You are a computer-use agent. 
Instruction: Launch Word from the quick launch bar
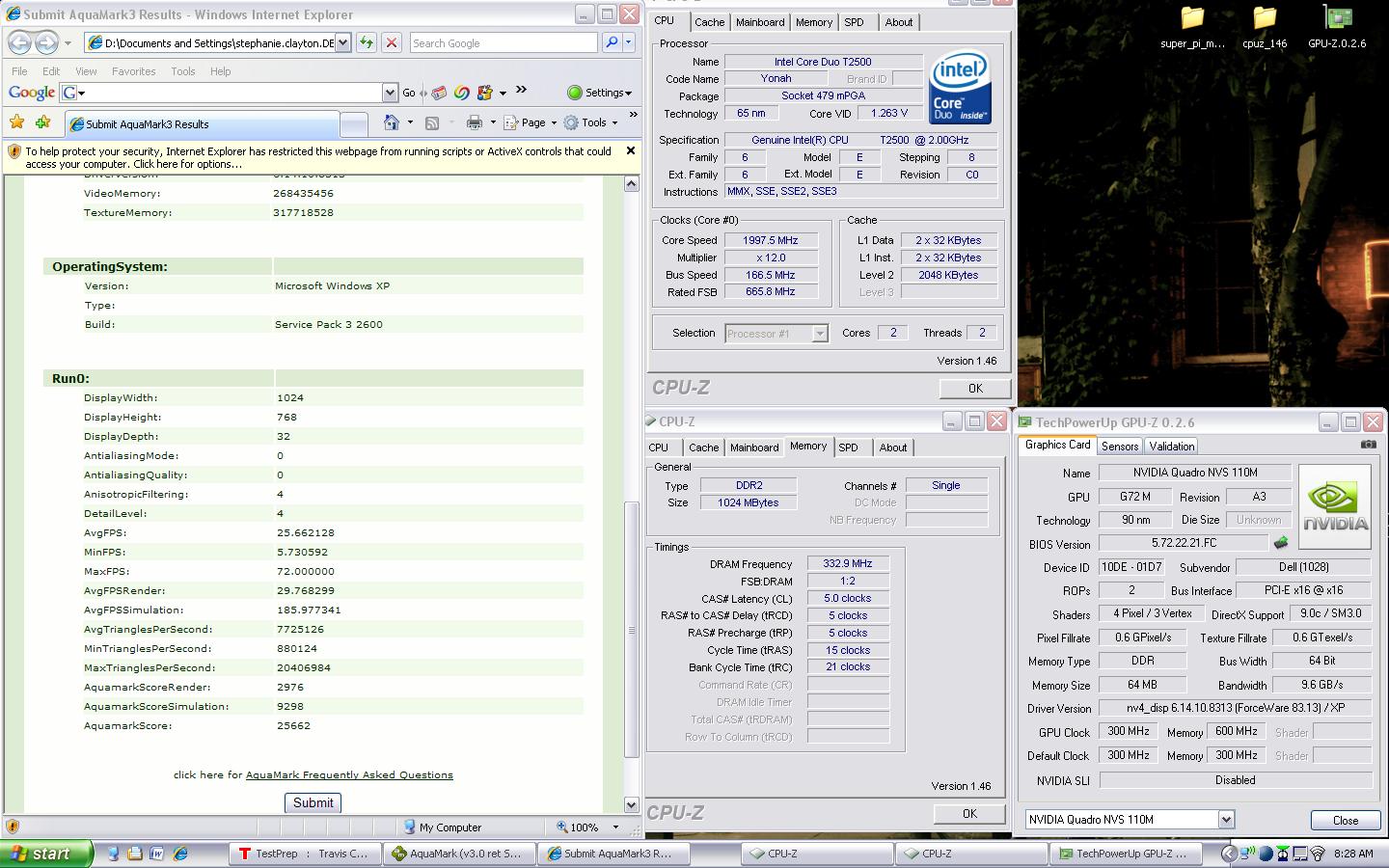tap(157, 854)
